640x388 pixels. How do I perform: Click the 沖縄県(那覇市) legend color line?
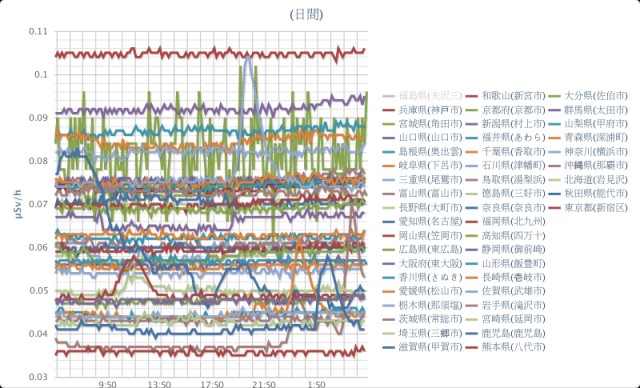point(554,165)
